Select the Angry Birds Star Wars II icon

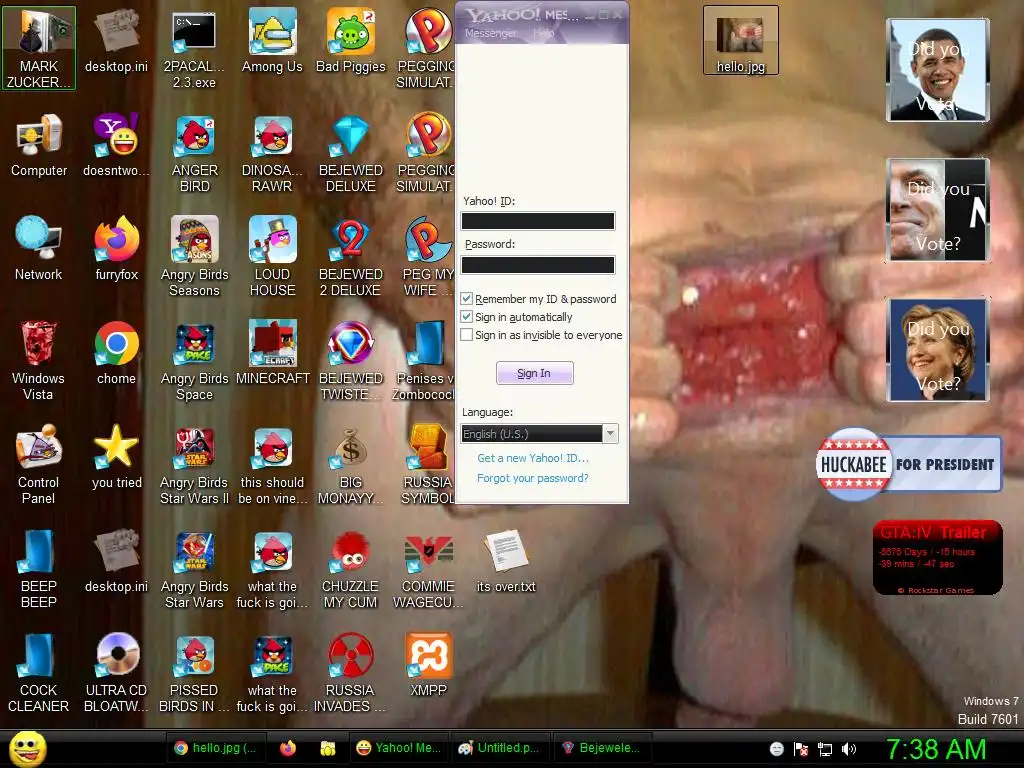click(x=194, y=465)
